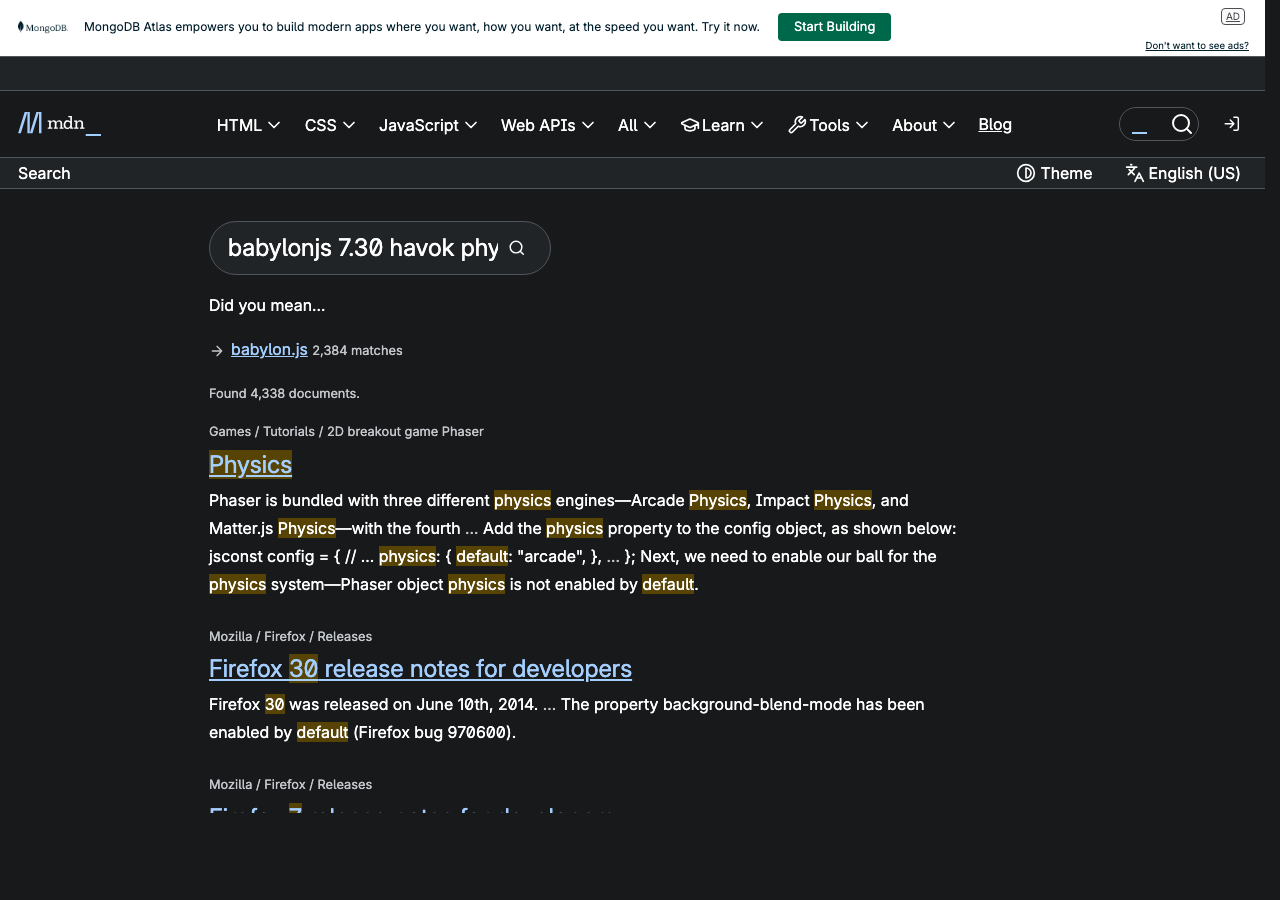Click inside the search query input field
Image resolution: width=1280 pixels, height=900 pixels.
click(360, 247)
